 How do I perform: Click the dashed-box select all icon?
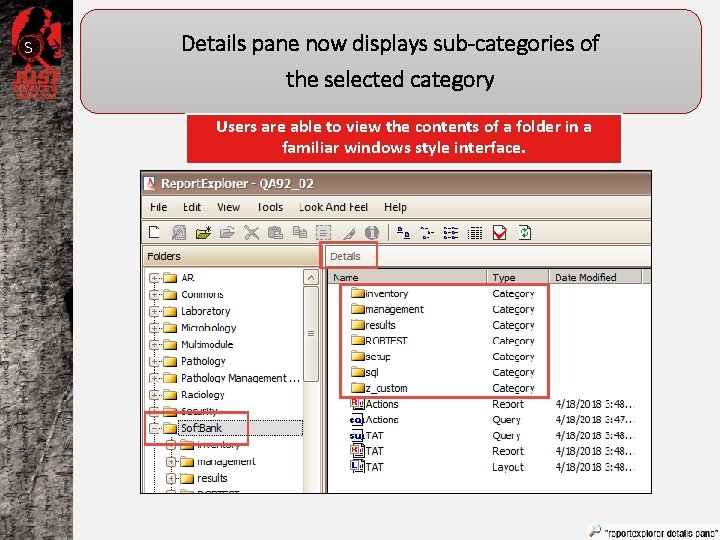coord(323,233)
